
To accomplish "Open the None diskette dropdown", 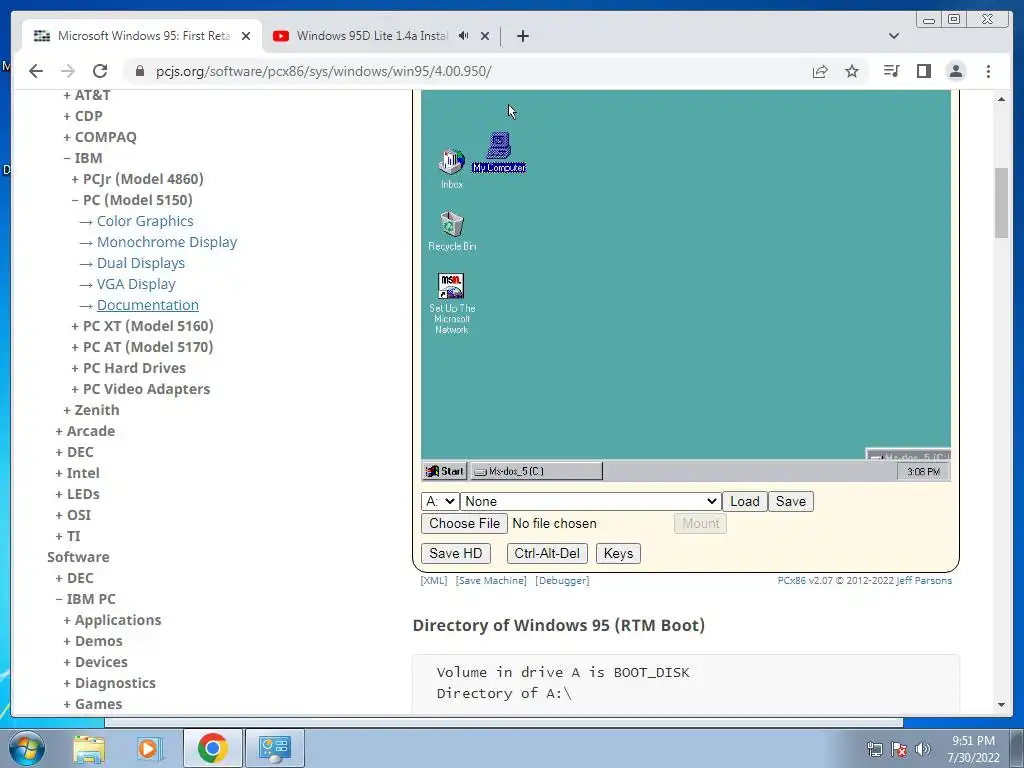I will point(590,502).
